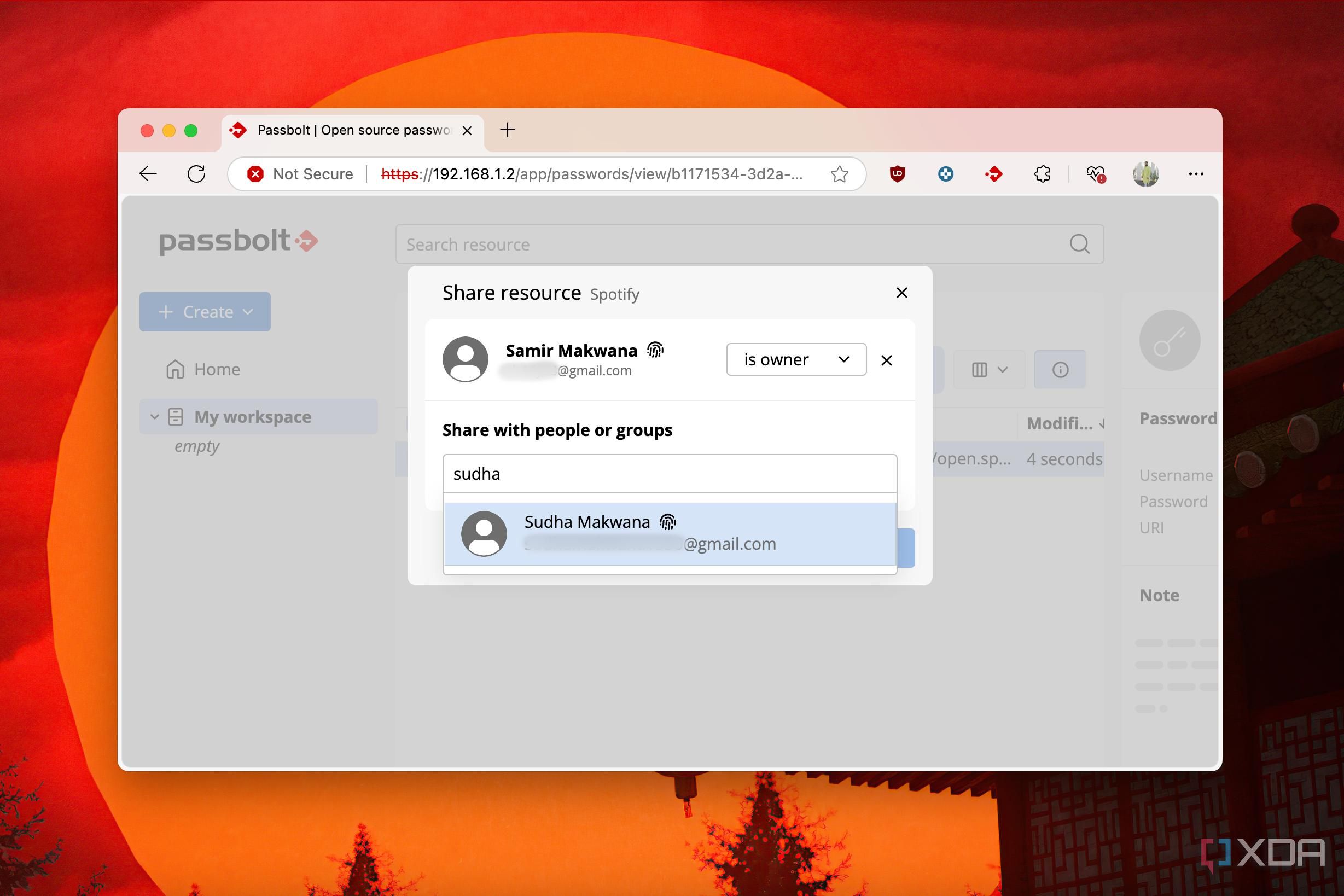Click the '4 seconds' modified cell
Image resolution: width=1344 pixels, height=896 pixels.
[1064, 459]
